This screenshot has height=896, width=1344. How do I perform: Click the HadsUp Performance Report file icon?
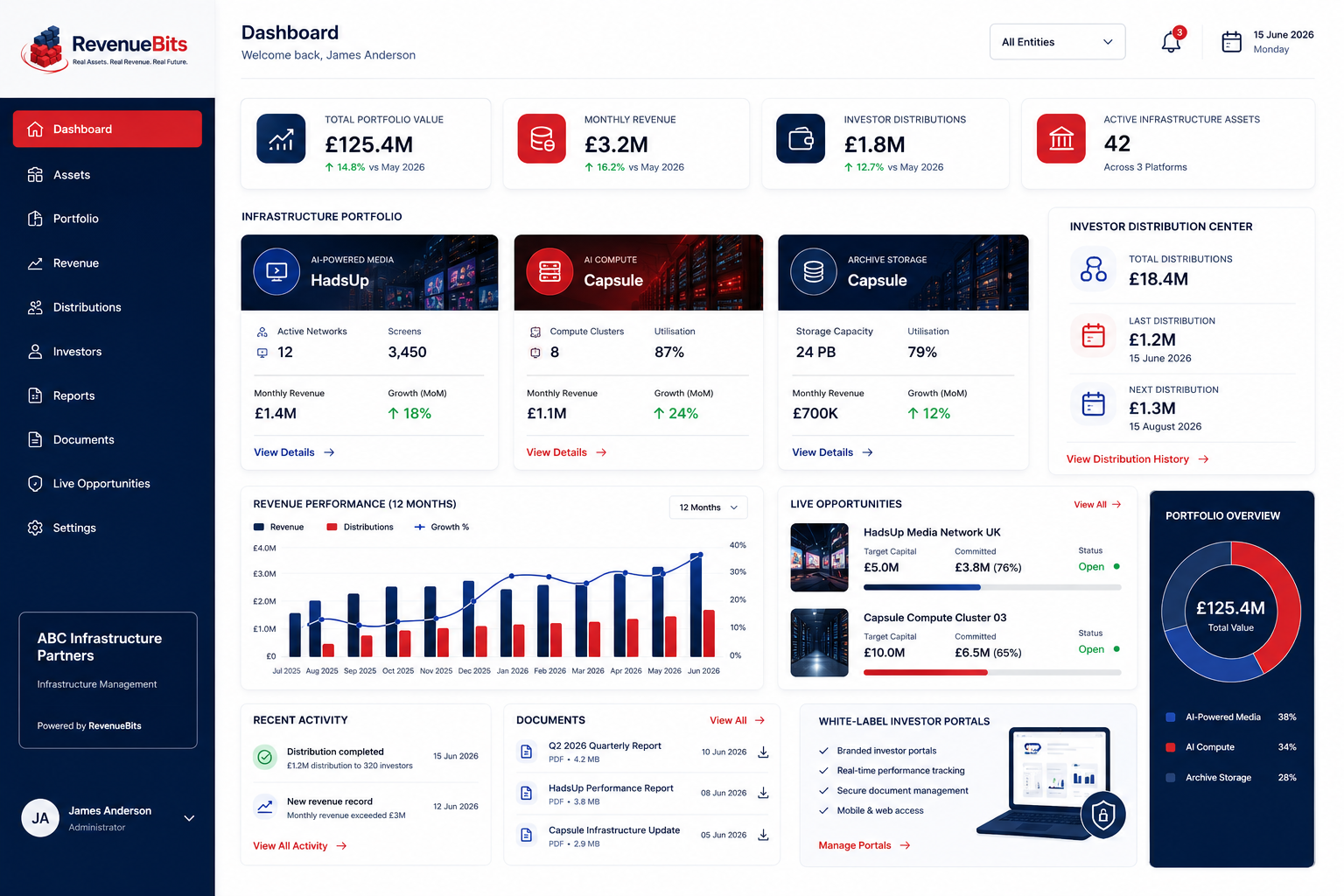click(x=527, y=793)
